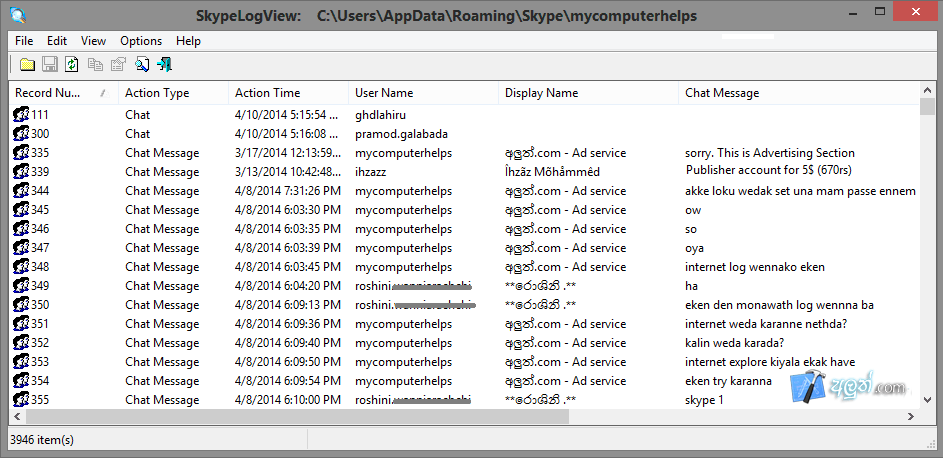Image resolution: width=943 pixels, height=458 pixels.
Task: Click the record icon of row 348
Action: coord(21,267)
